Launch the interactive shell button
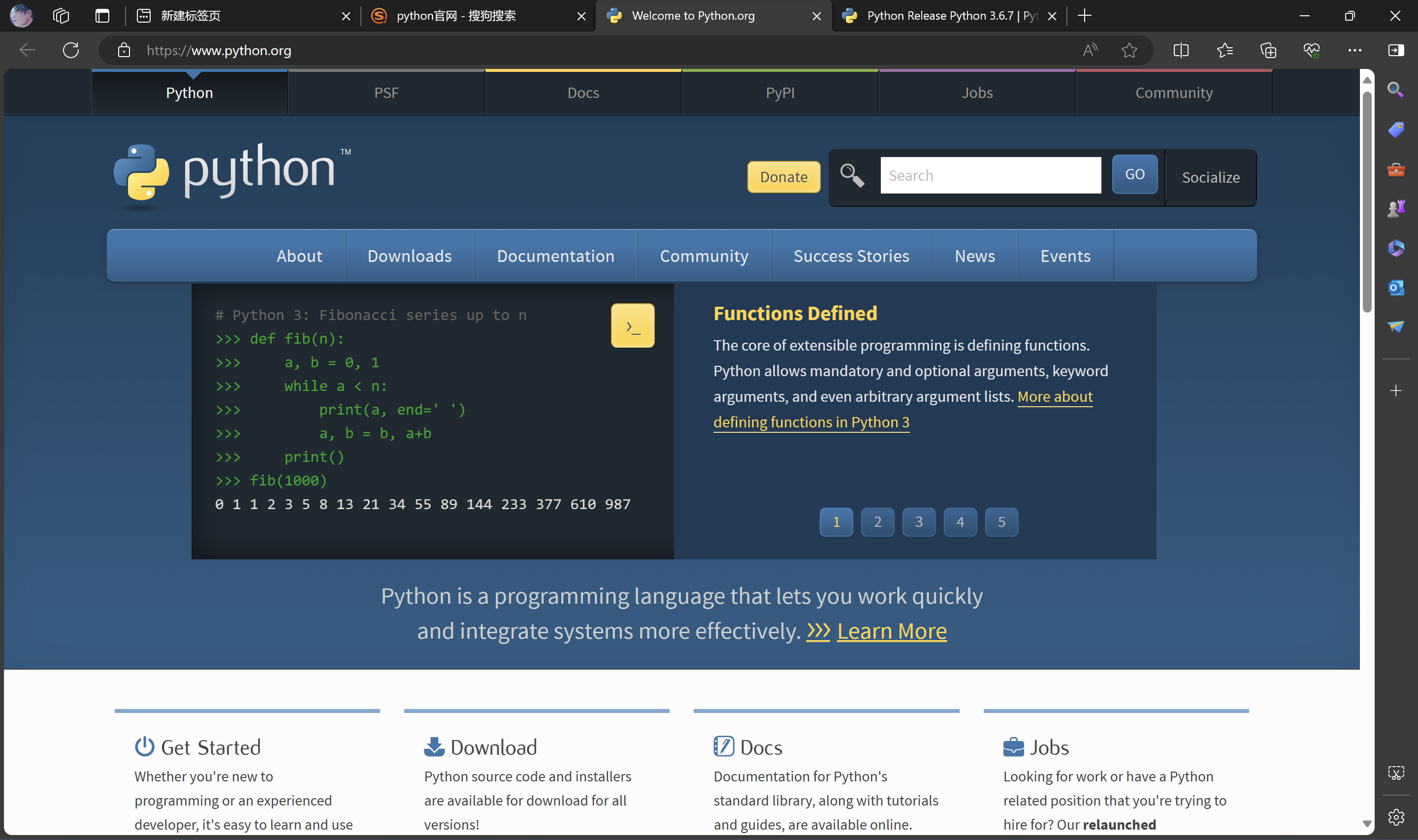 (x=632, y=325)
